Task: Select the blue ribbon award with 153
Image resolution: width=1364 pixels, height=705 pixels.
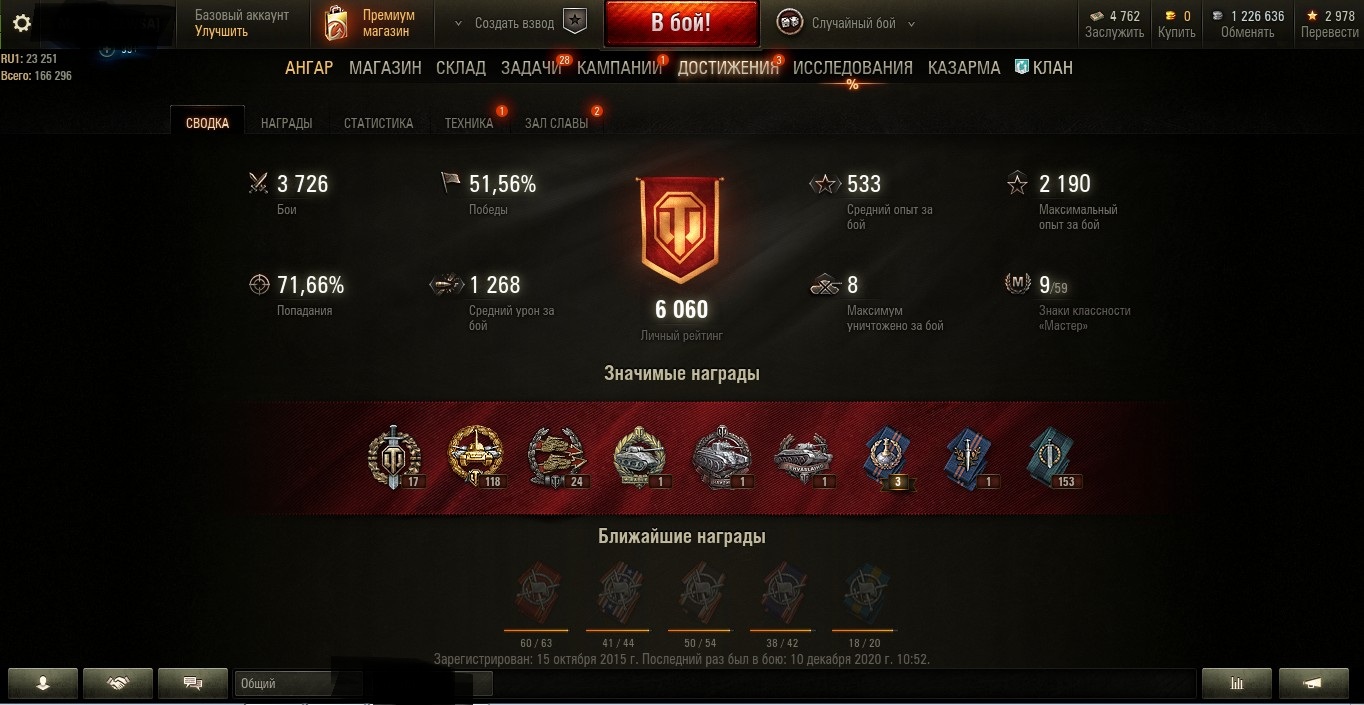Action: pos(1054,458)
